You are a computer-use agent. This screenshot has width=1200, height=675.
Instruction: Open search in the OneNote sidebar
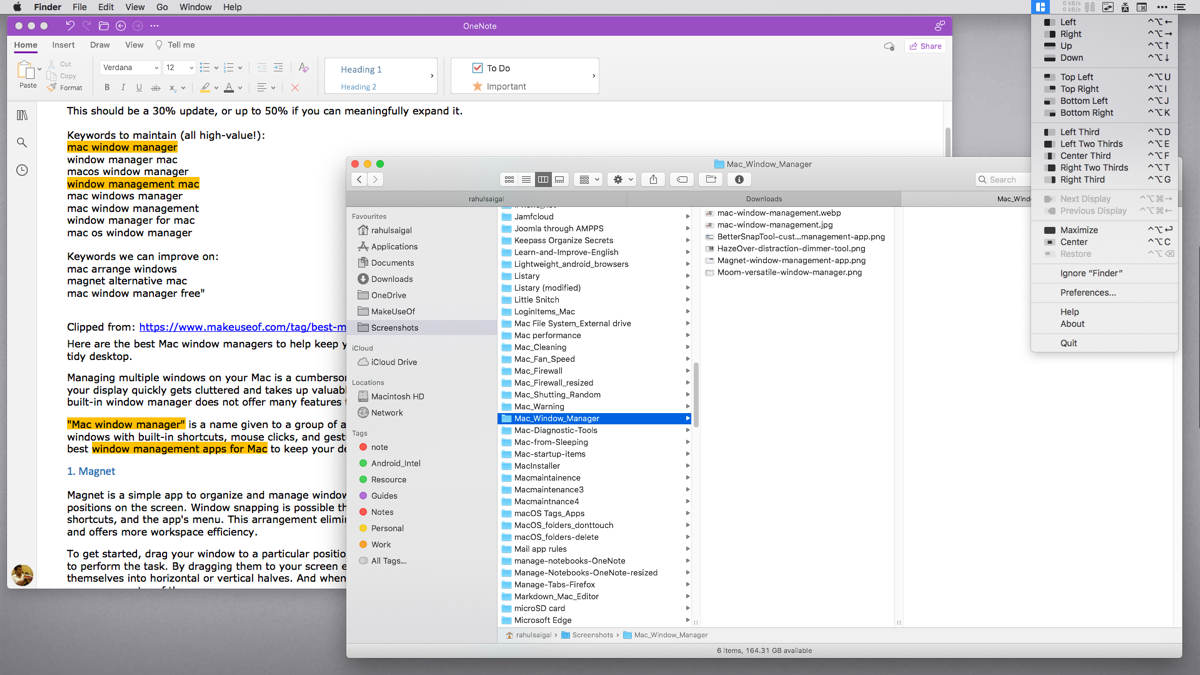coord(22,143)
